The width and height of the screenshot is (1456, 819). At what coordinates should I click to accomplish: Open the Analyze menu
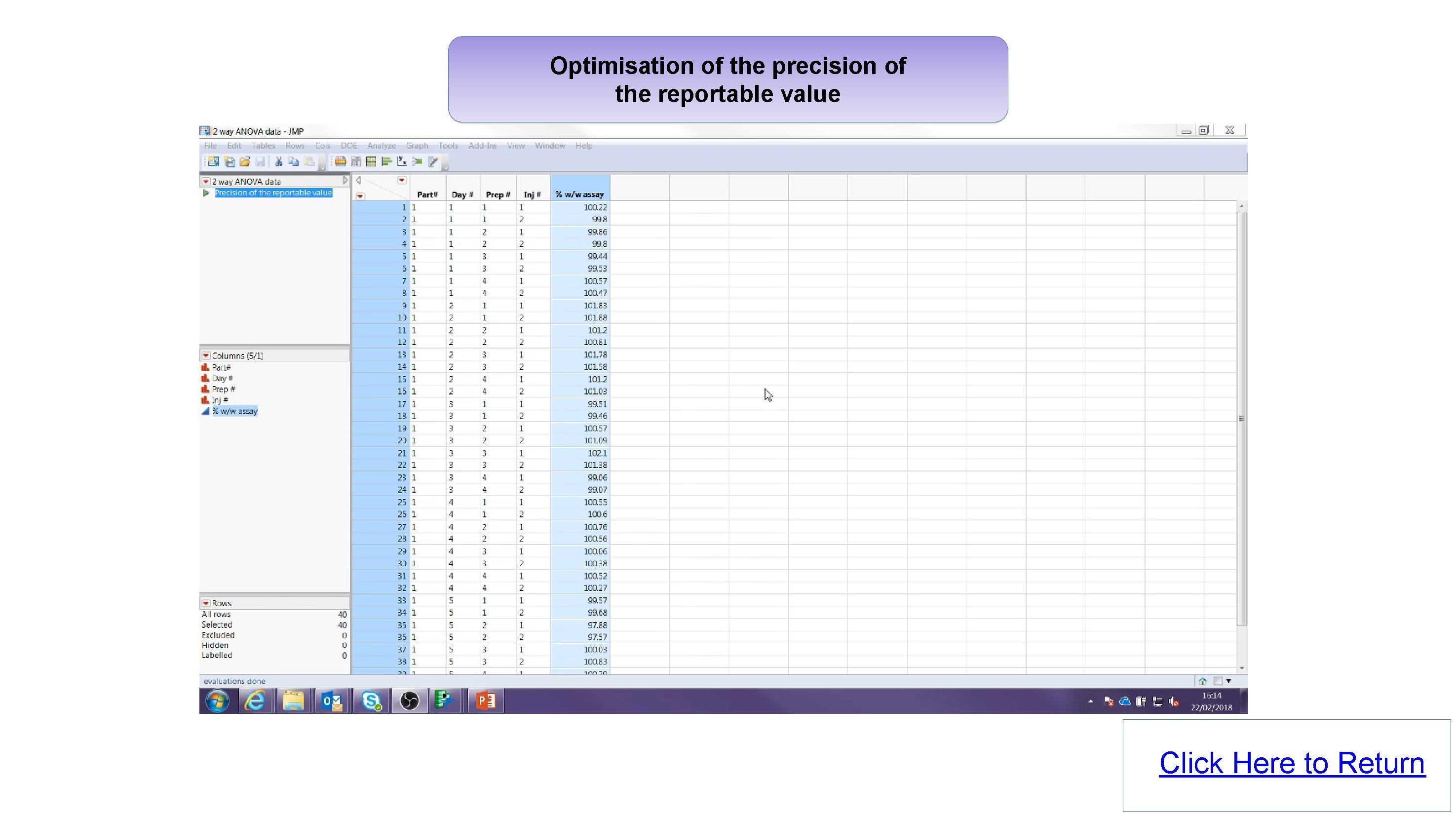coord(382,146)
